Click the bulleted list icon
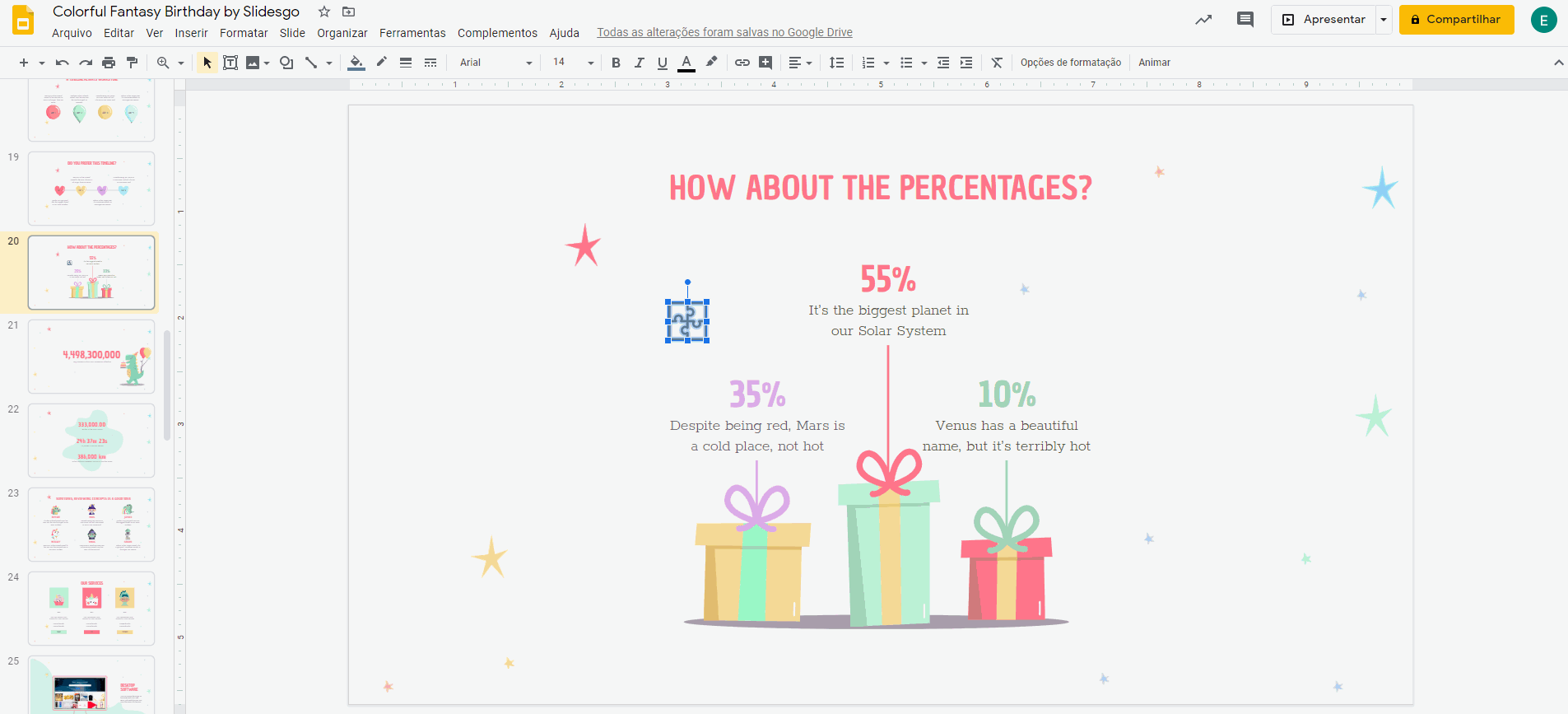The width and height of the screenshot is (1568, 714). click(x=906, y=63)
